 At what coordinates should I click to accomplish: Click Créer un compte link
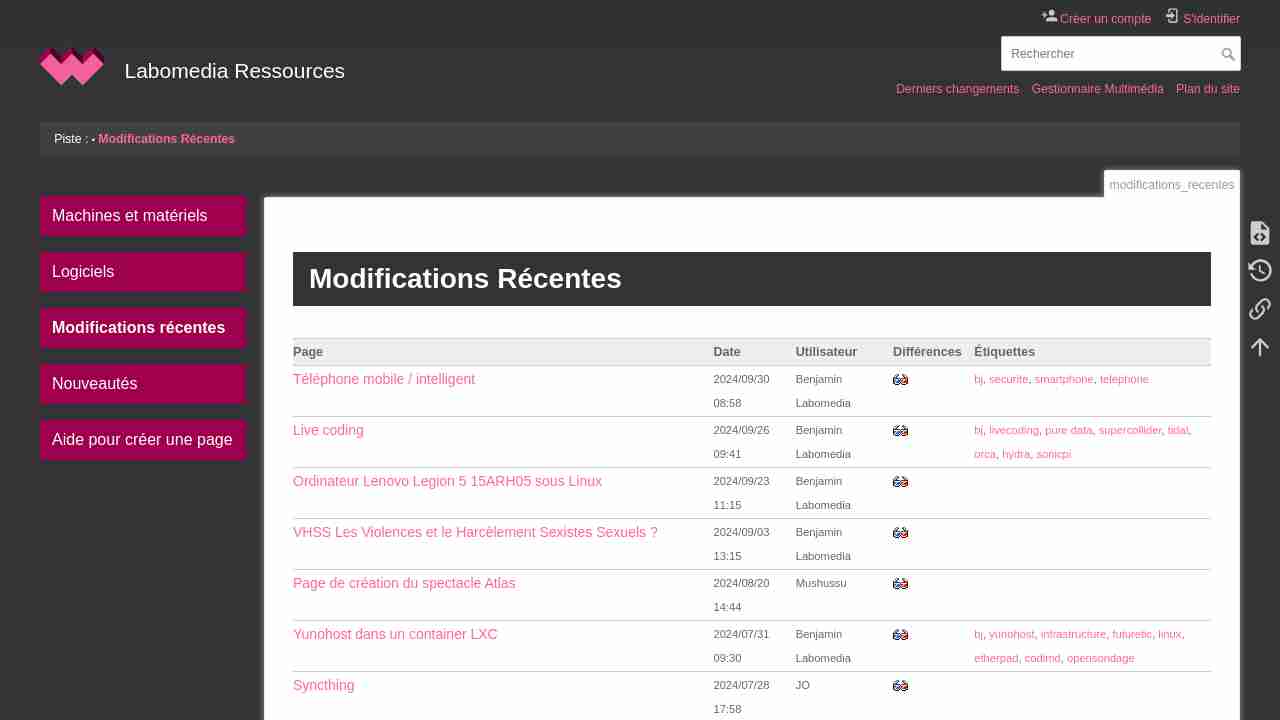(x=1105, y=19)
